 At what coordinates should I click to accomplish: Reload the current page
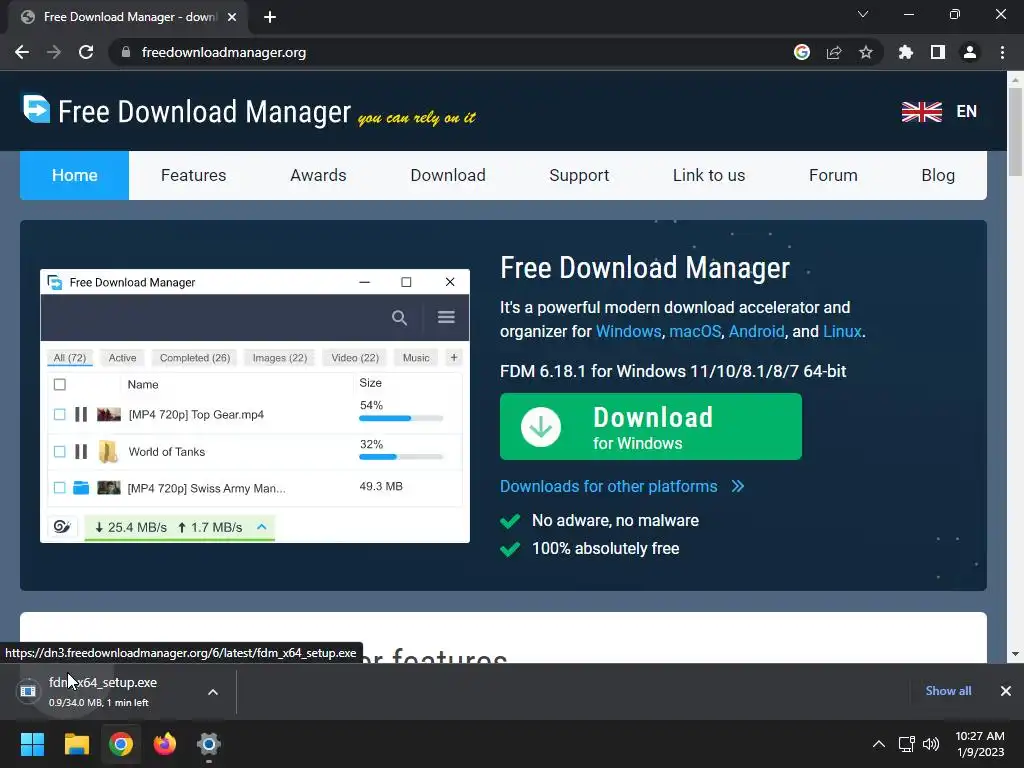(86, 52)
